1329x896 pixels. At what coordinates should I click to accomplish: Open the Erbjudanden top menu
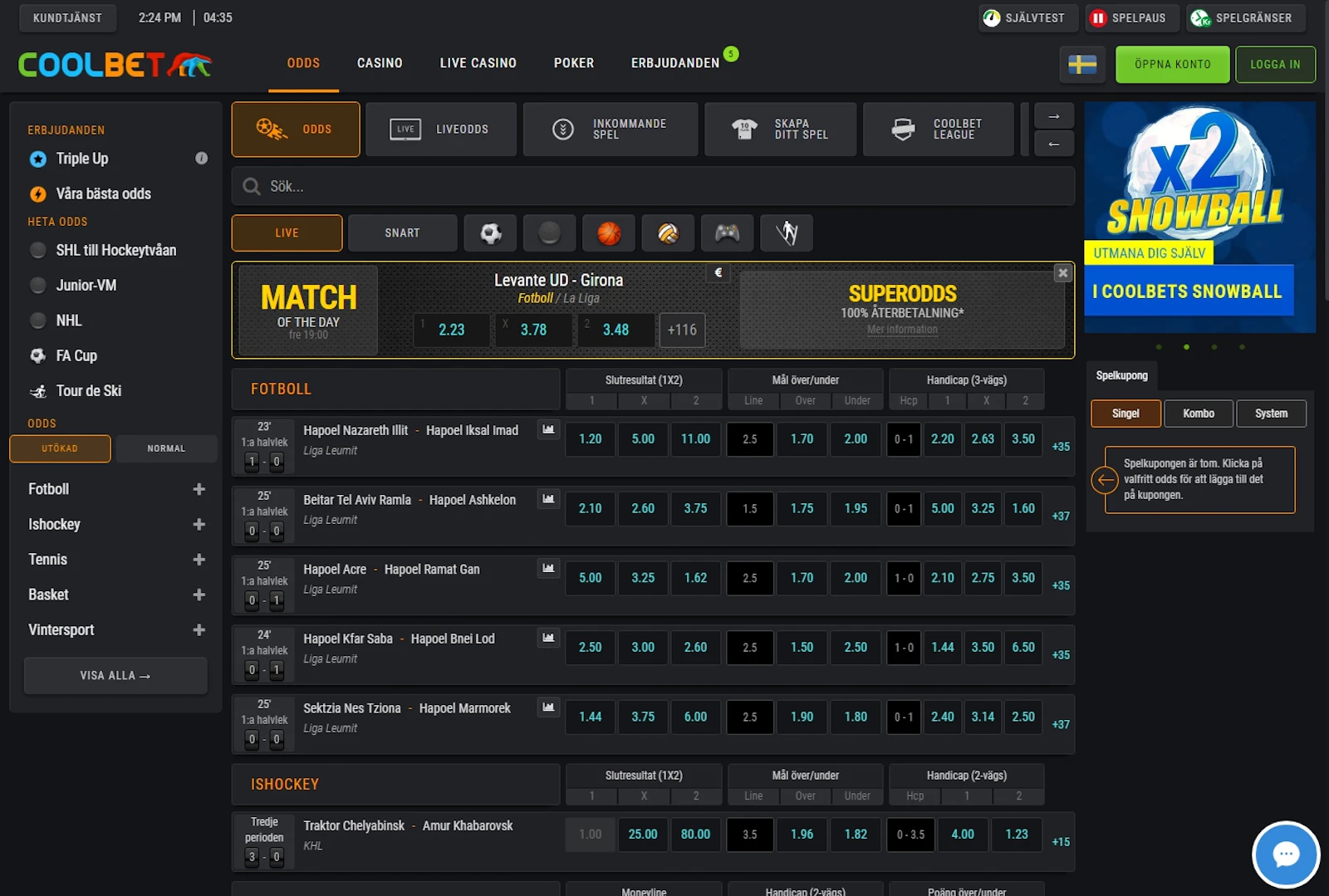pos(675,63)
